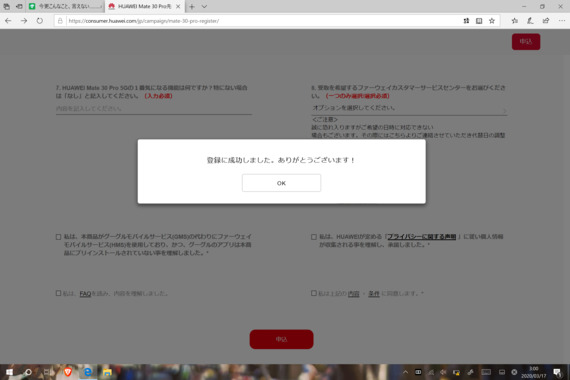Viewport: 570px width, 380px height.
Task: Click the red apply button at page bottom
Action: (x=281, y=339)
